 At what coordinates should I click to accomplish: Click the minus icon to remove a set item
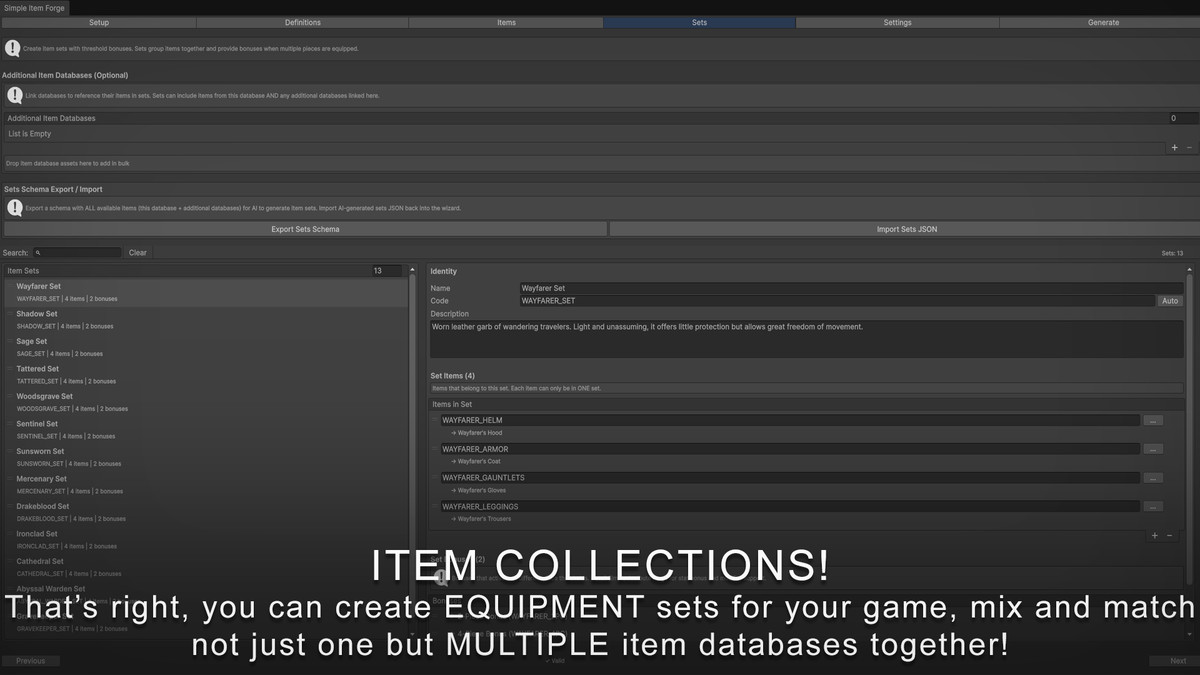(1169, 535)
